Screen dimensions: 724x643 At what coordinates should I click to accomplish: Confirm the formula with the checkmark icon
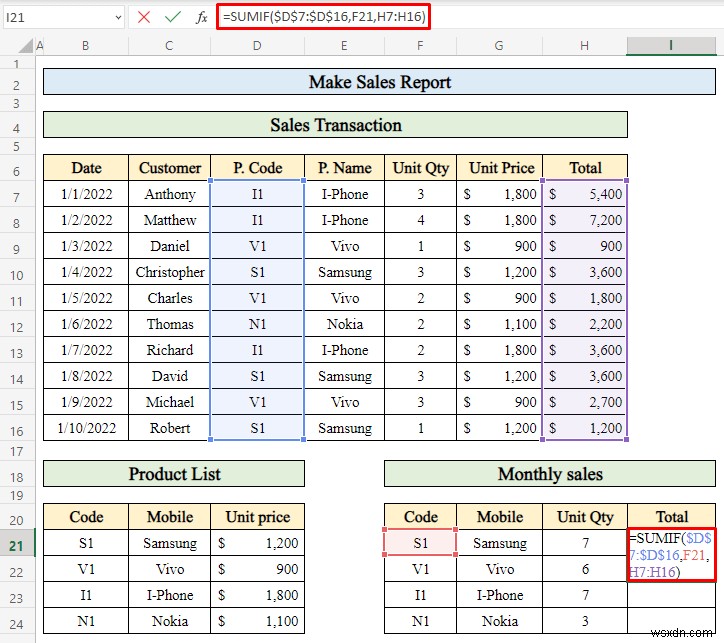(172, 18)
